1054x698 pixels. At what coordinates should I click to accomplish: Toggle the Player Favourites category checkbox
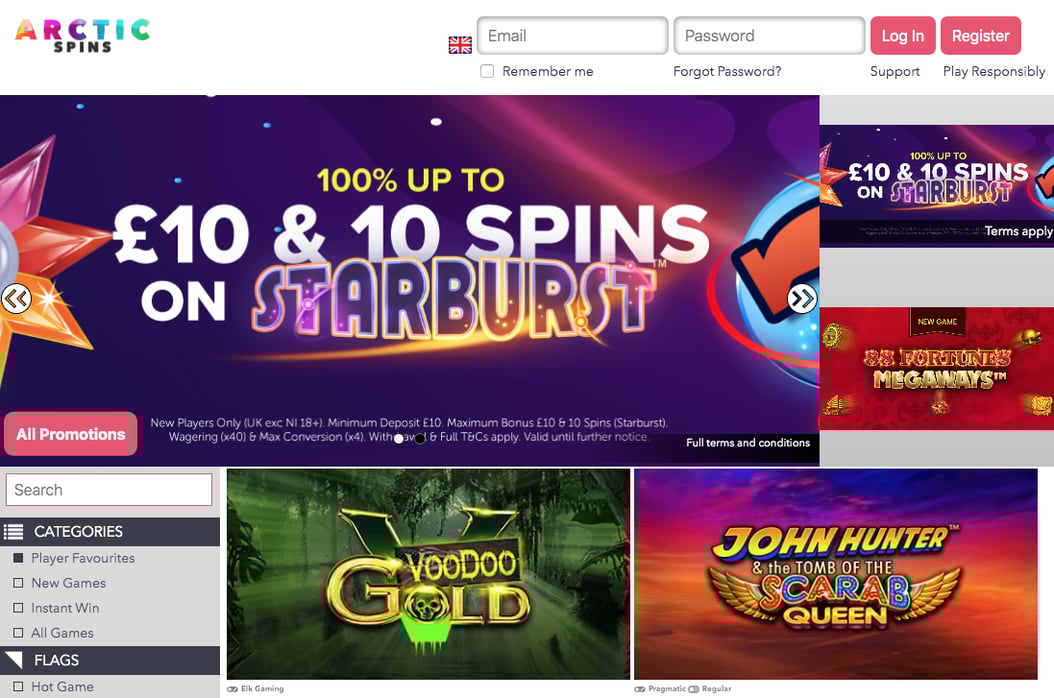(x=18, y=558)
